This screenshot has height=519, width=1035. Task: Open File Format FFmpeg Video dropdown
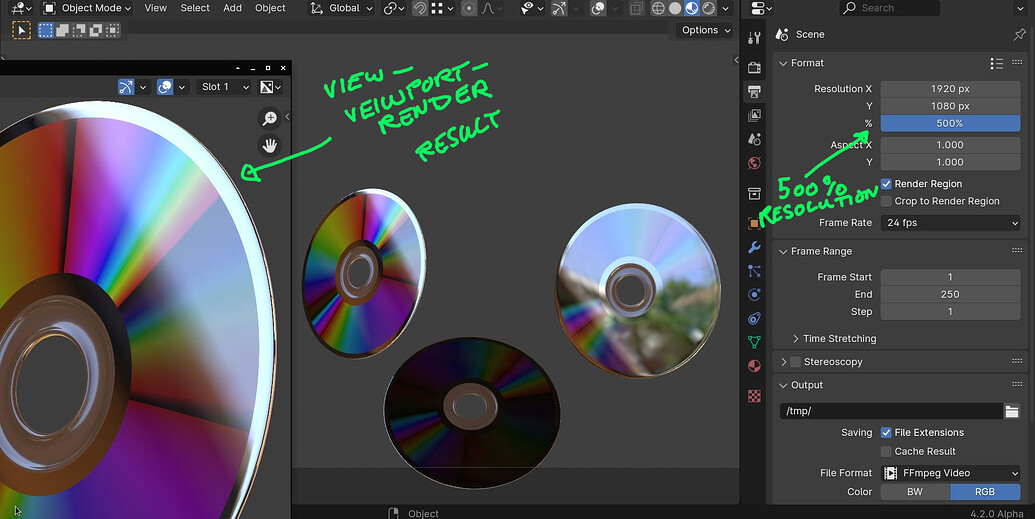tap(951, 473)
